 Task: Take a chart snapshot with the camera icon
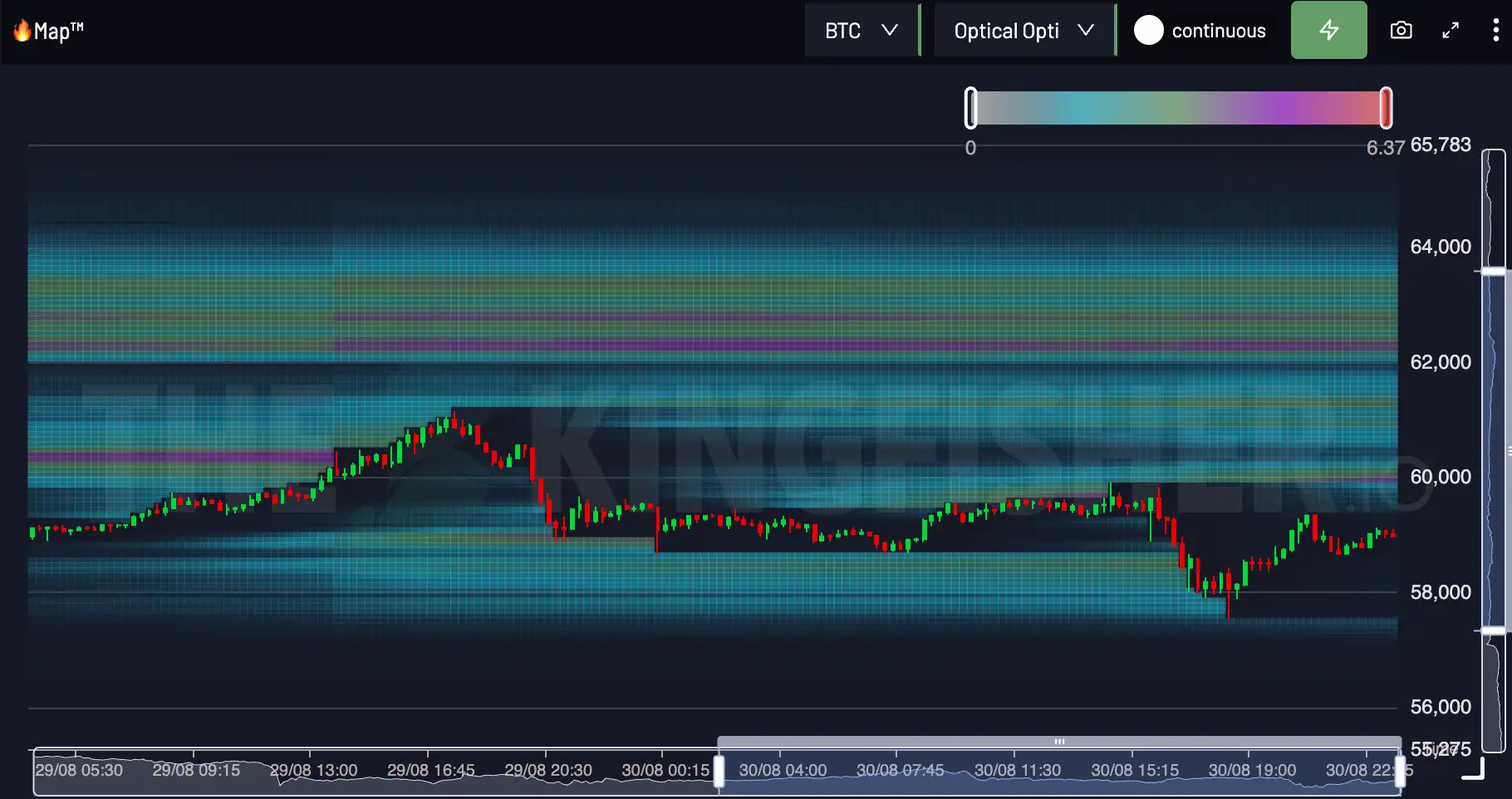click(x=1400, y=30)
